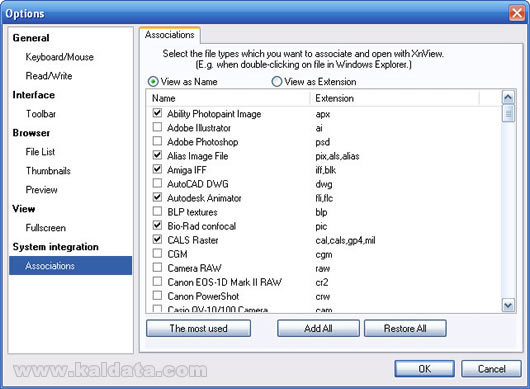Click The most used button

[198, 328]
